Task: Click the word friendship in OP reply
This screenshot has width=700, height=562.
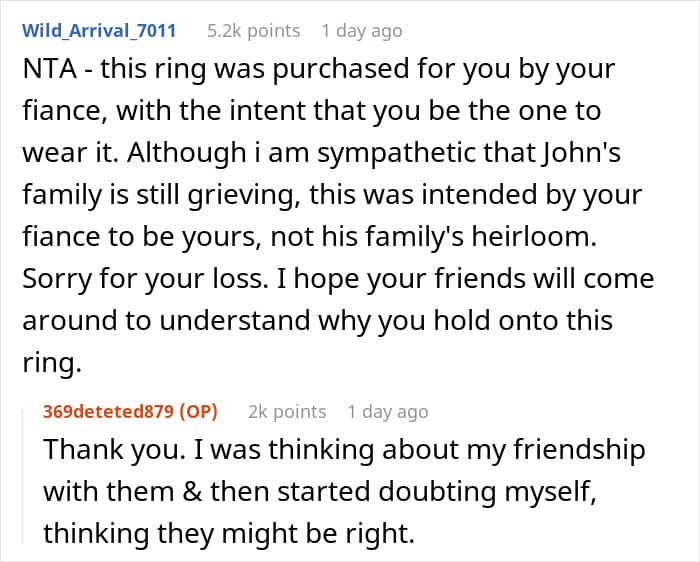Action: pyautogui.click(x=579, y=449)
